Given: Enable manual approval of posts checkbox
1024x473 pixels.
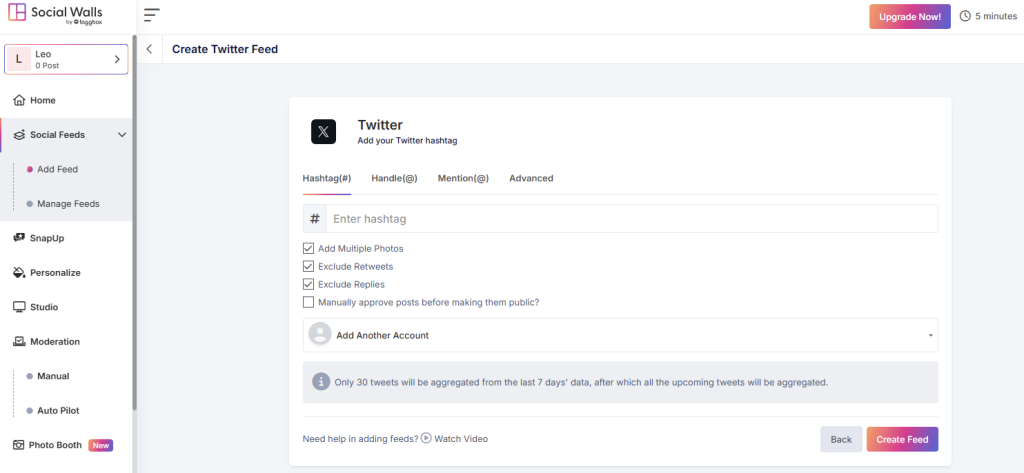Looking at the screenshot, I should click(308, 302).
